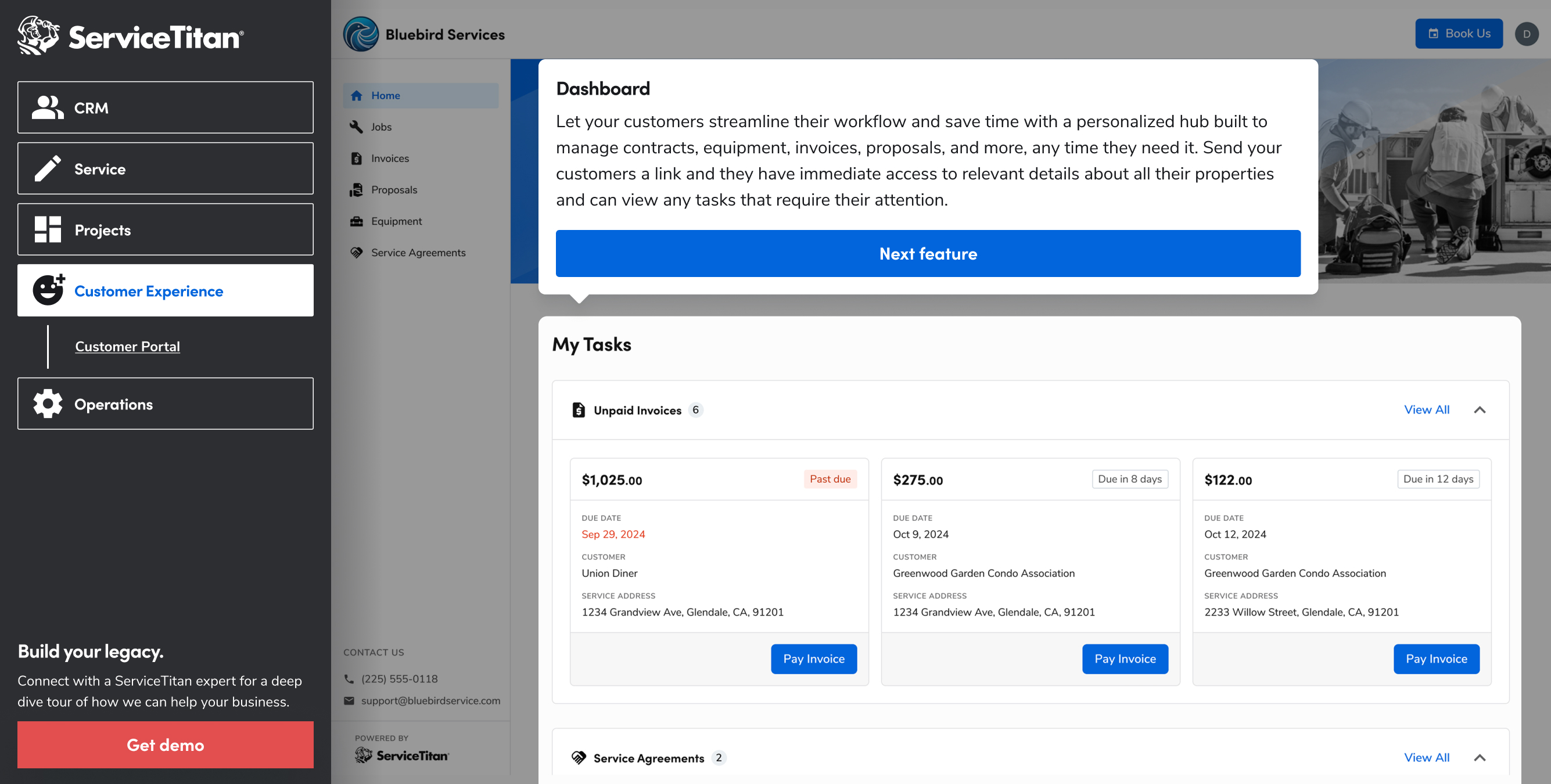Viewport: 1551px width, 784px height.
Task: Click the Next feature button
Action: [x=927, y=254]
